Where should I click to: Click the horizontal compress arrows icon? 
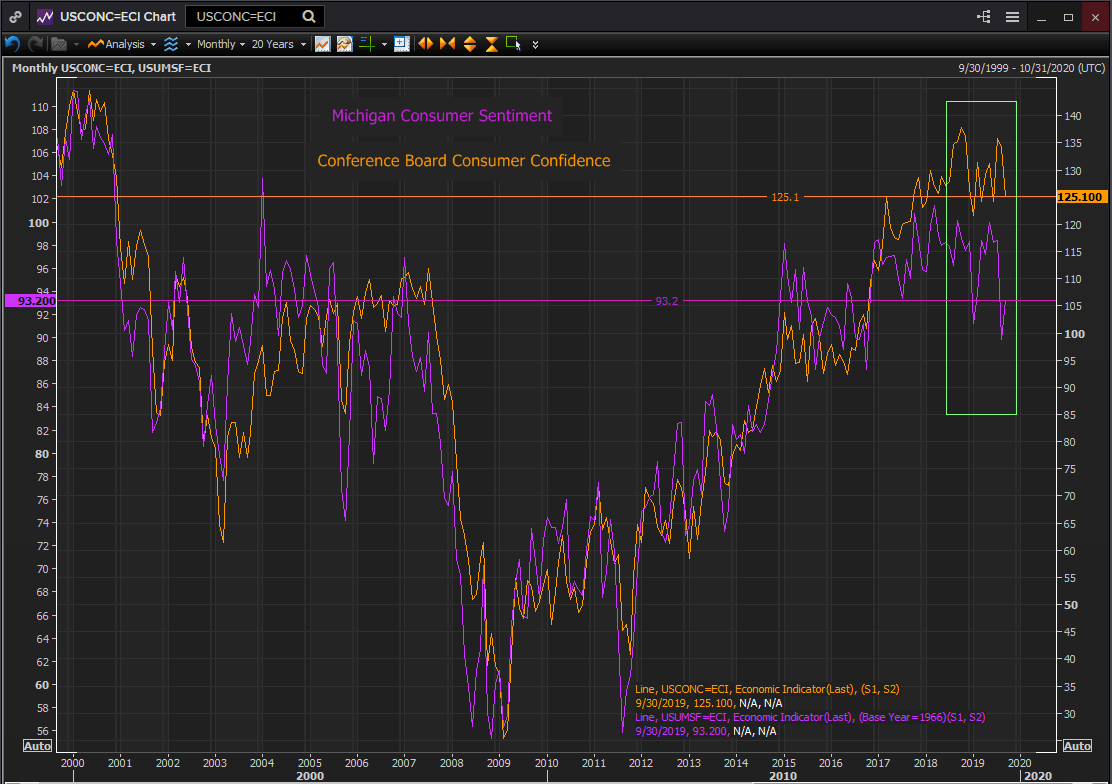[447, 44]
